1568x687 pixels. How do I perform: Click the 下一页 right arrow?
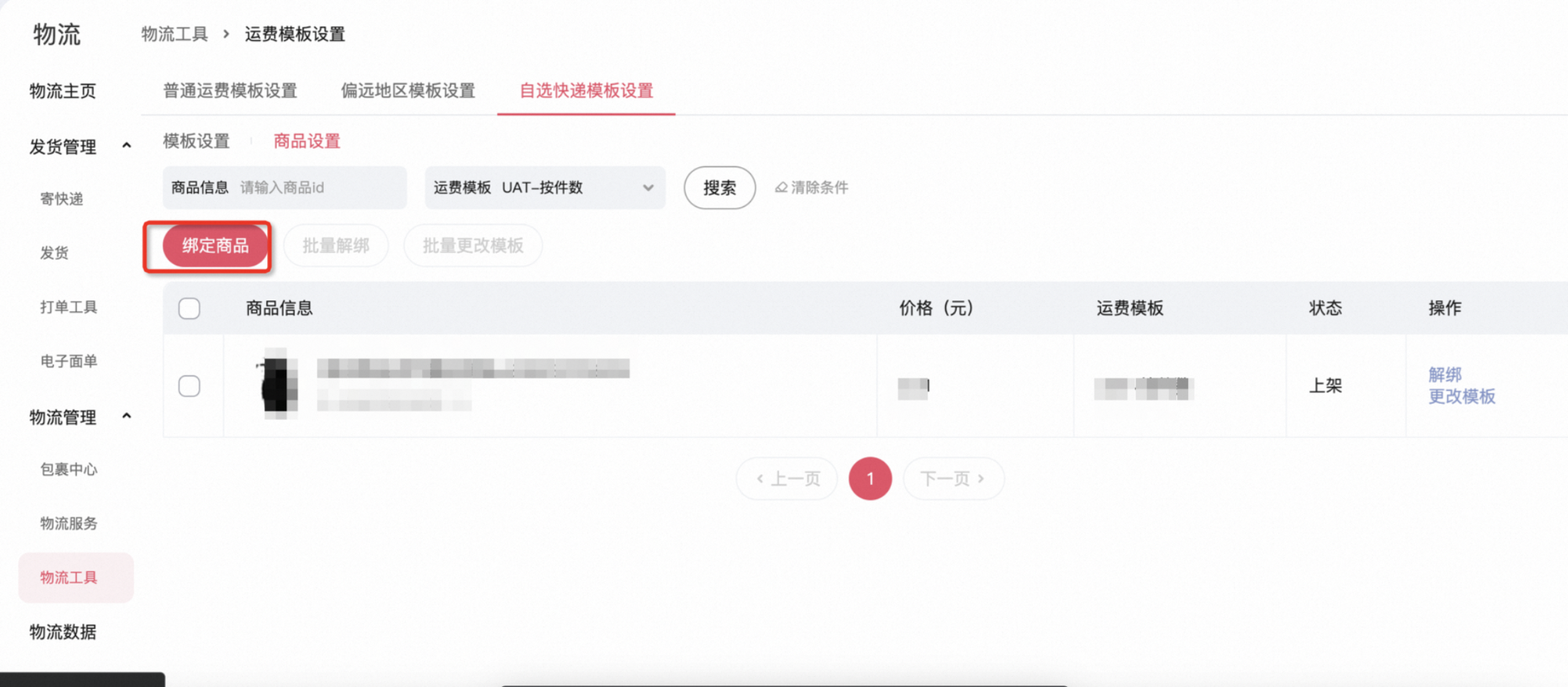981,479
